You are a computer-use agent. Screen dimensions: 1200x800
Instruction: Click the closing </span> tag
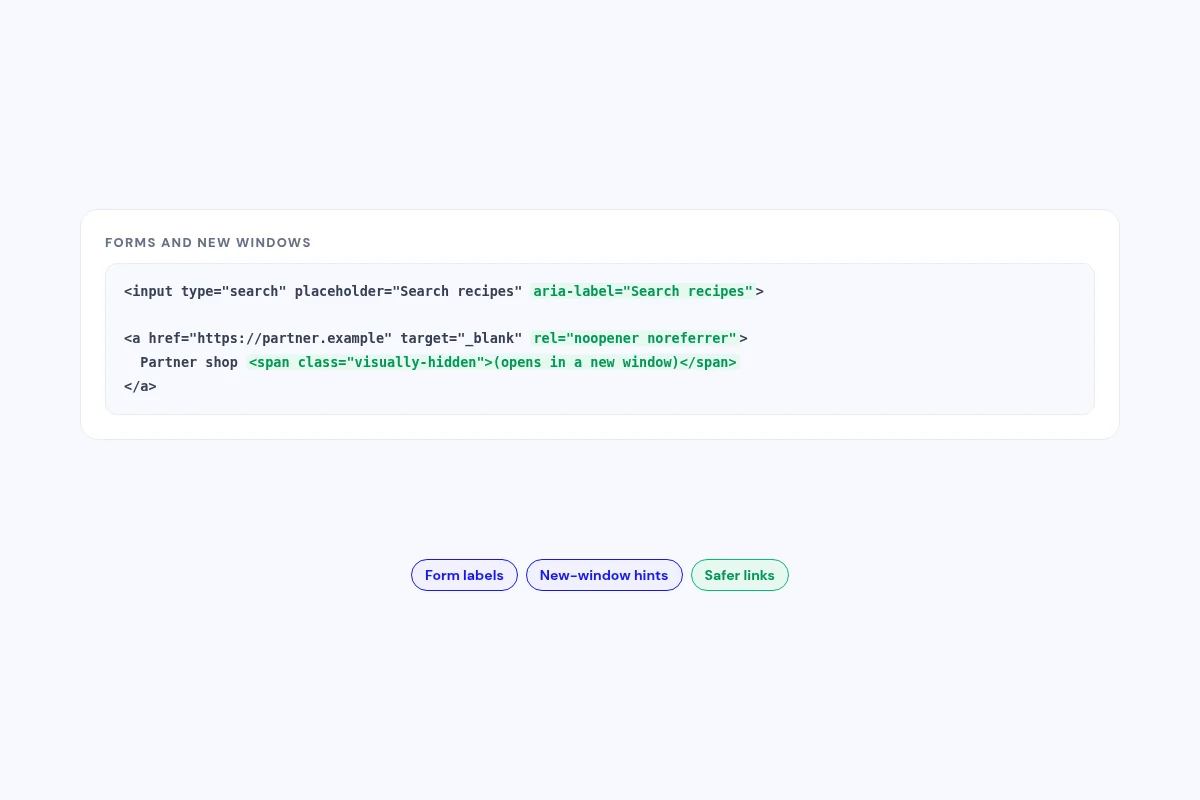709,362
